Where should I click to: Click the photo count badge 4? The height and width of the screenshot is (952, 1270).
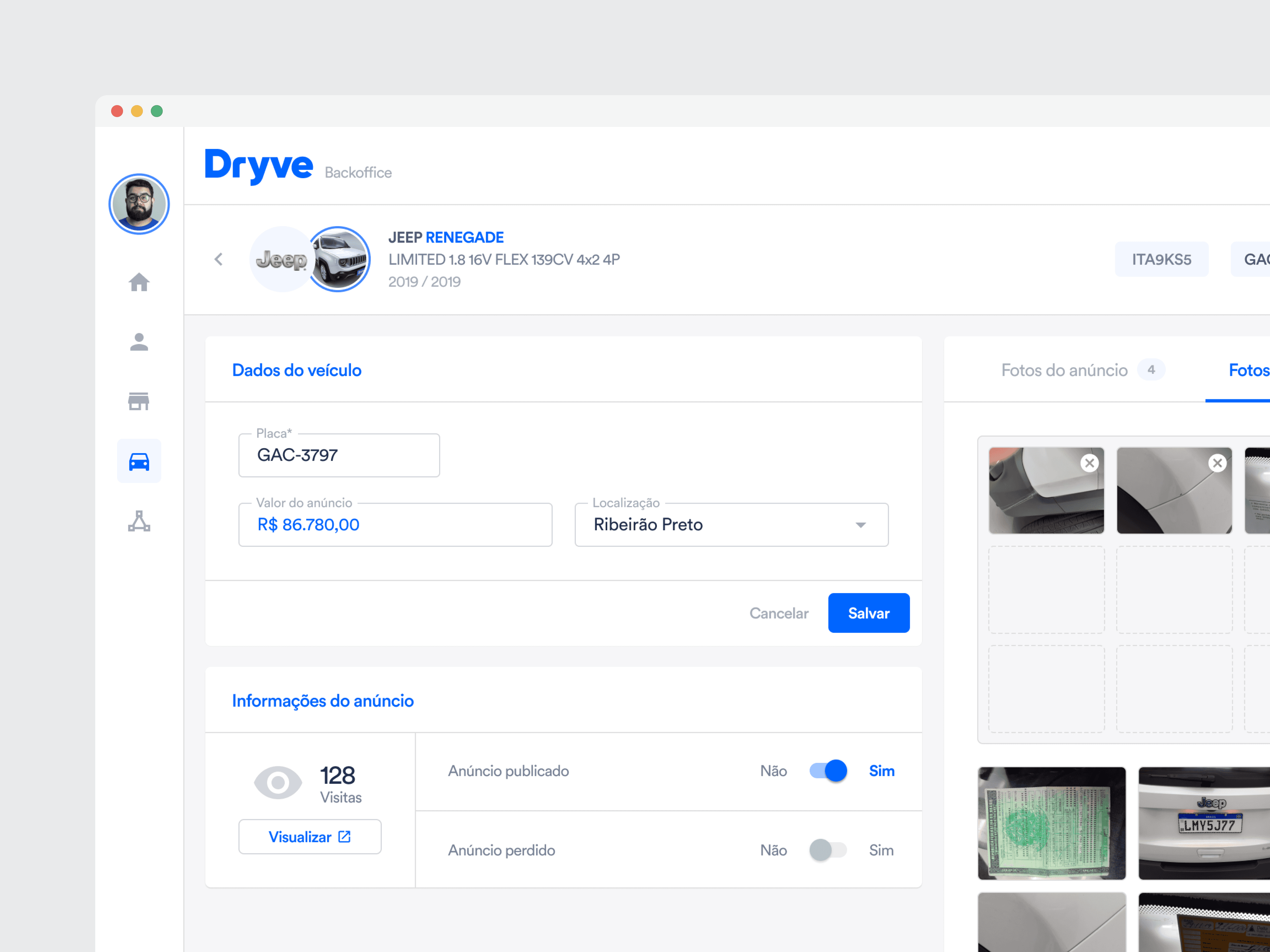pyautogui.click(x=1151, y=370)
